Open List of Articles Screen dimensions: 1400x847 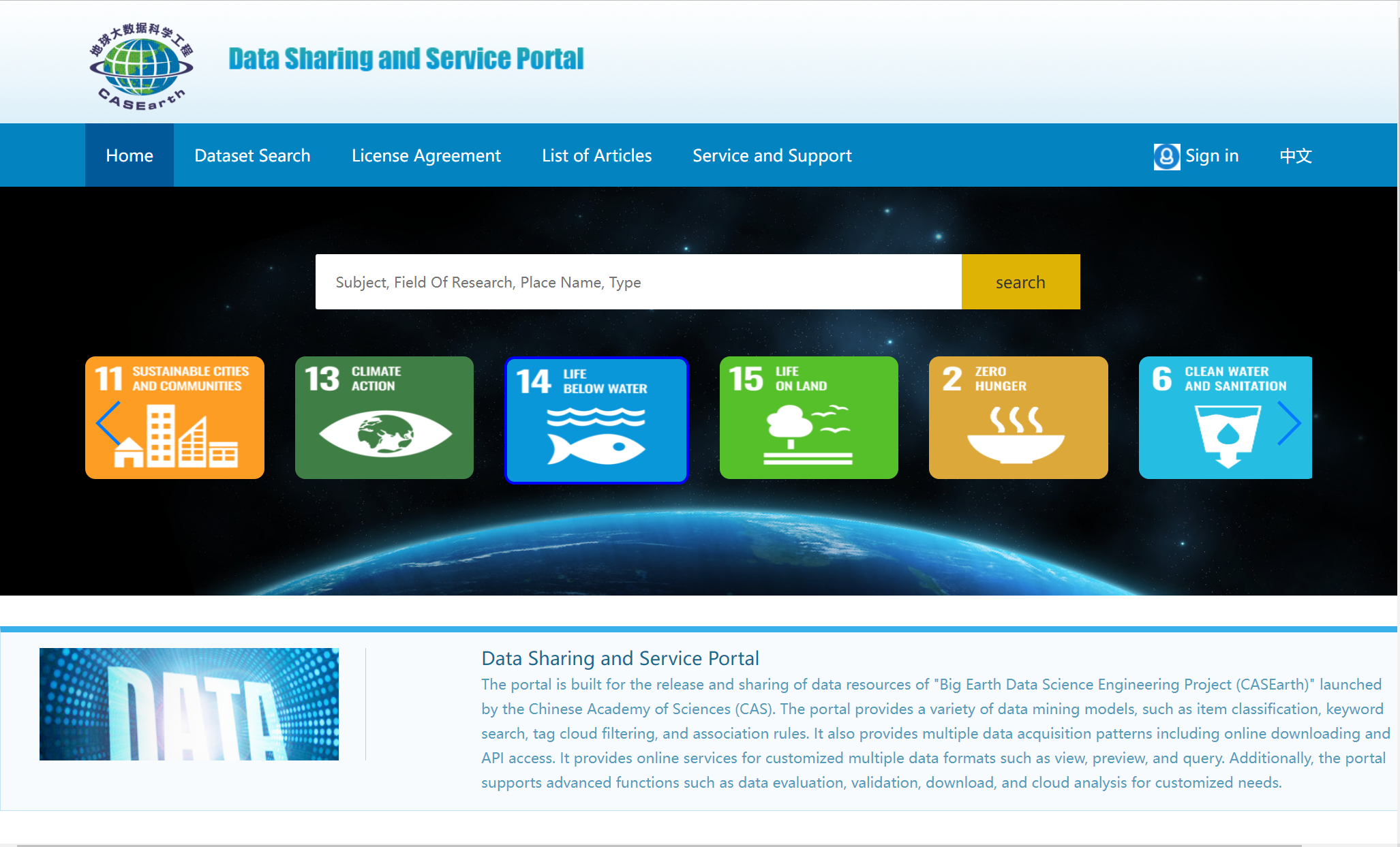click(596, 155)
